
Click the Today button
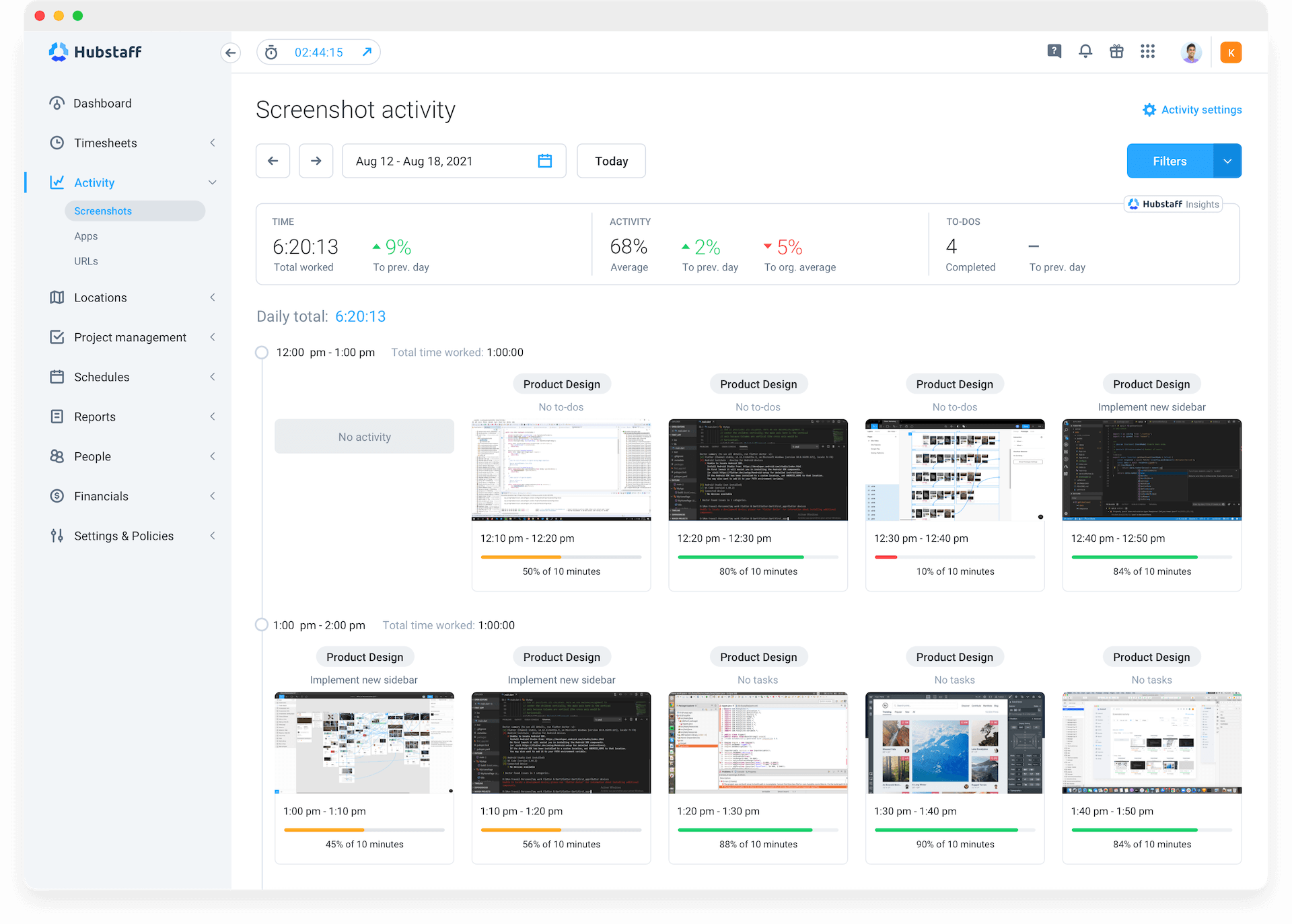(x=610, y=161)
